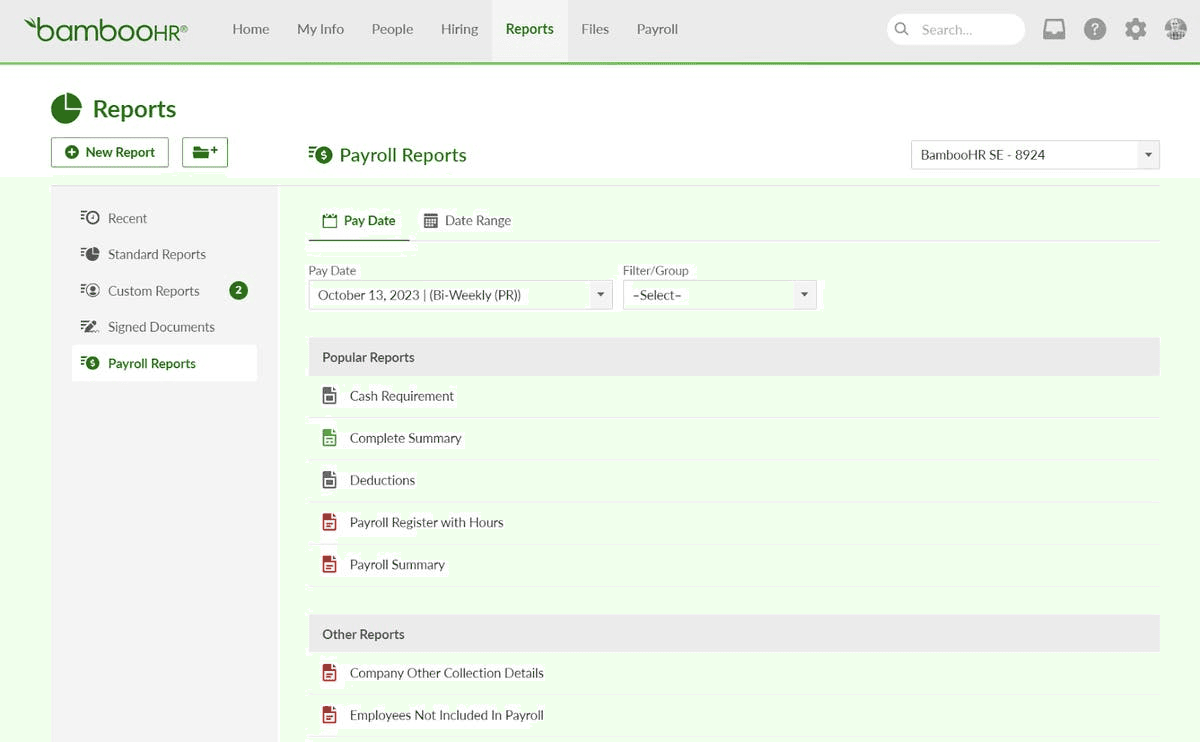Open the Complete Summary report

tap(406, 438)
